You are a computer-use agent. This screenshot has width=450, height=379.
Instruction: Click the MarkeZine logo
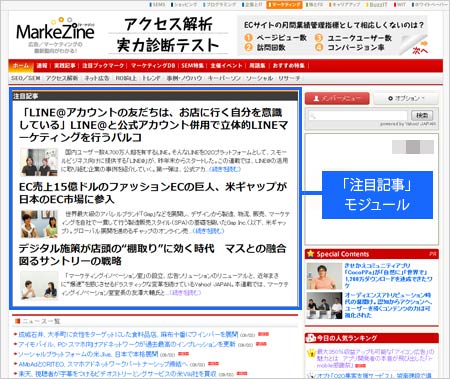coord(55,31)
